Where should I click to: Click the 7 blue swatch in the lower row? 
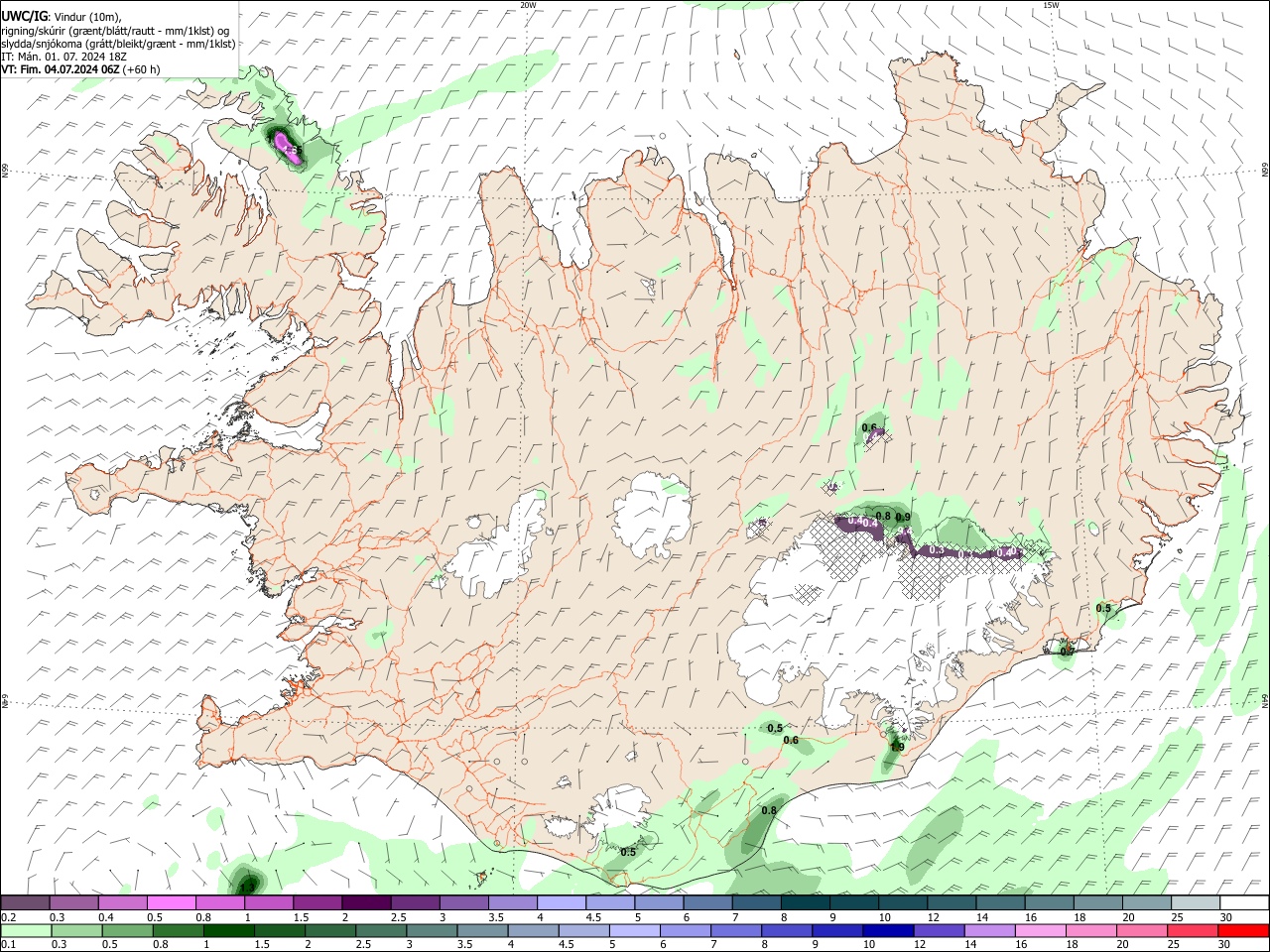coord(736,930)
